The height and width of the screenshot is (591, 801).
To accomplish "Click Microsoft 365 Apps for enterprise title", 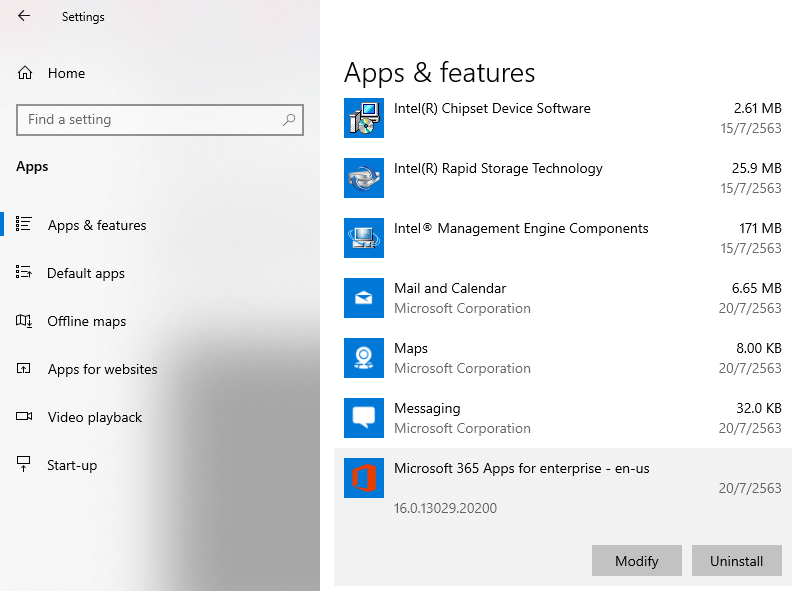I will tap(522, 468).
